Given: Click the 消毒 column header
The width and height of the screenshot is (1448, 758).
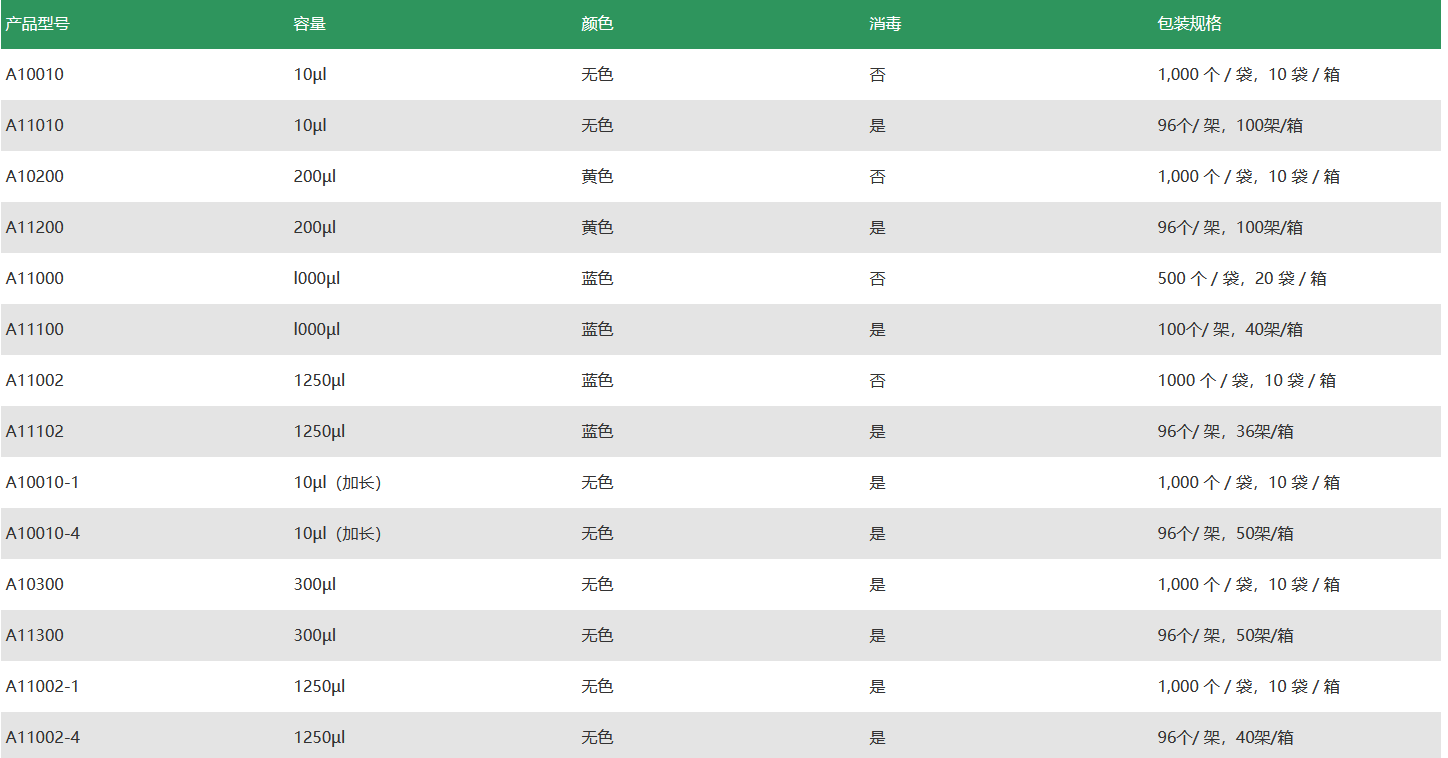Looking at the screenshot, I should click(x=885, y=23).
